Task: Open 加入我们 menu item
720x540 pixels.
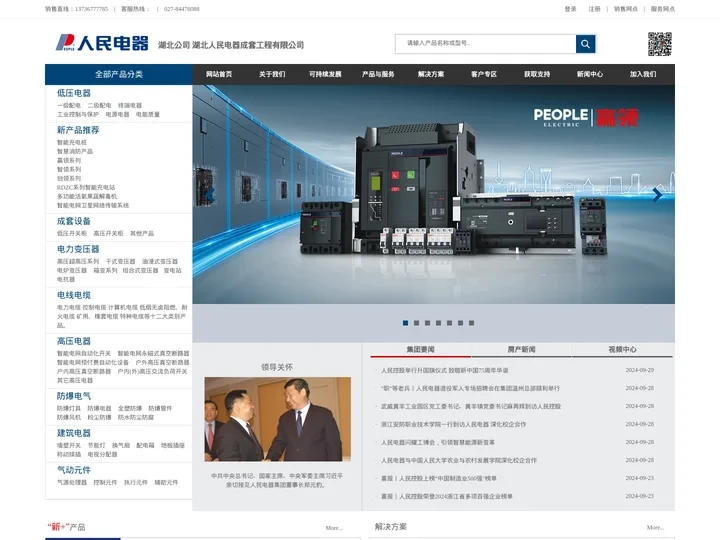Action: (x=643, y=74)
